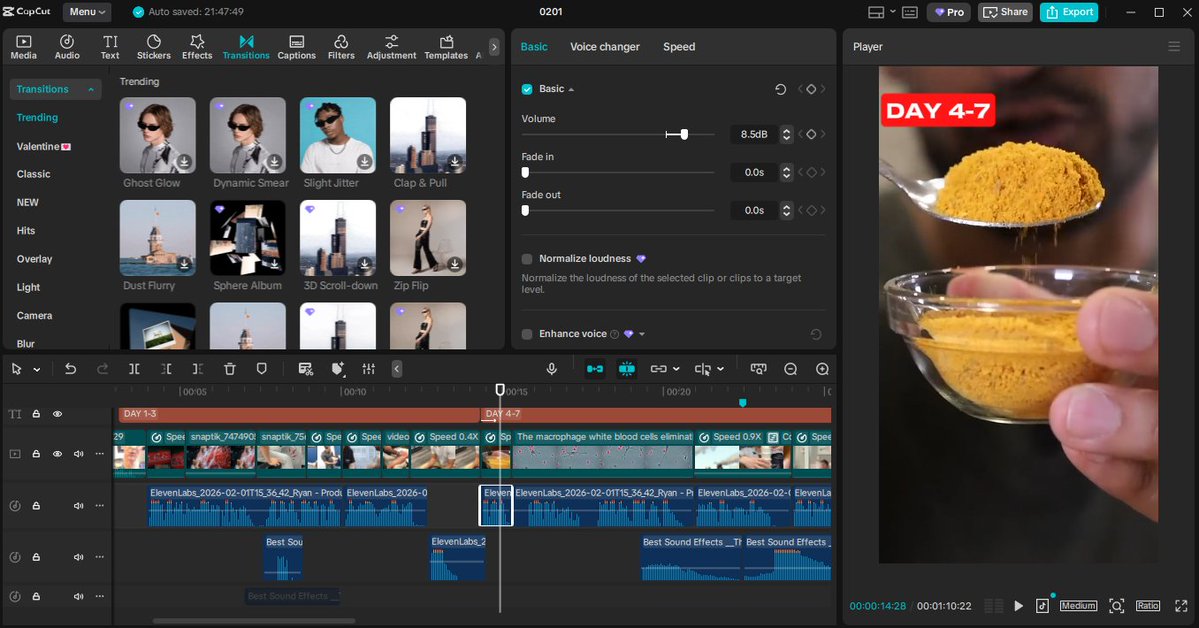Open the Templates panel
The image size is (1199, 628).
pos(445,45)
